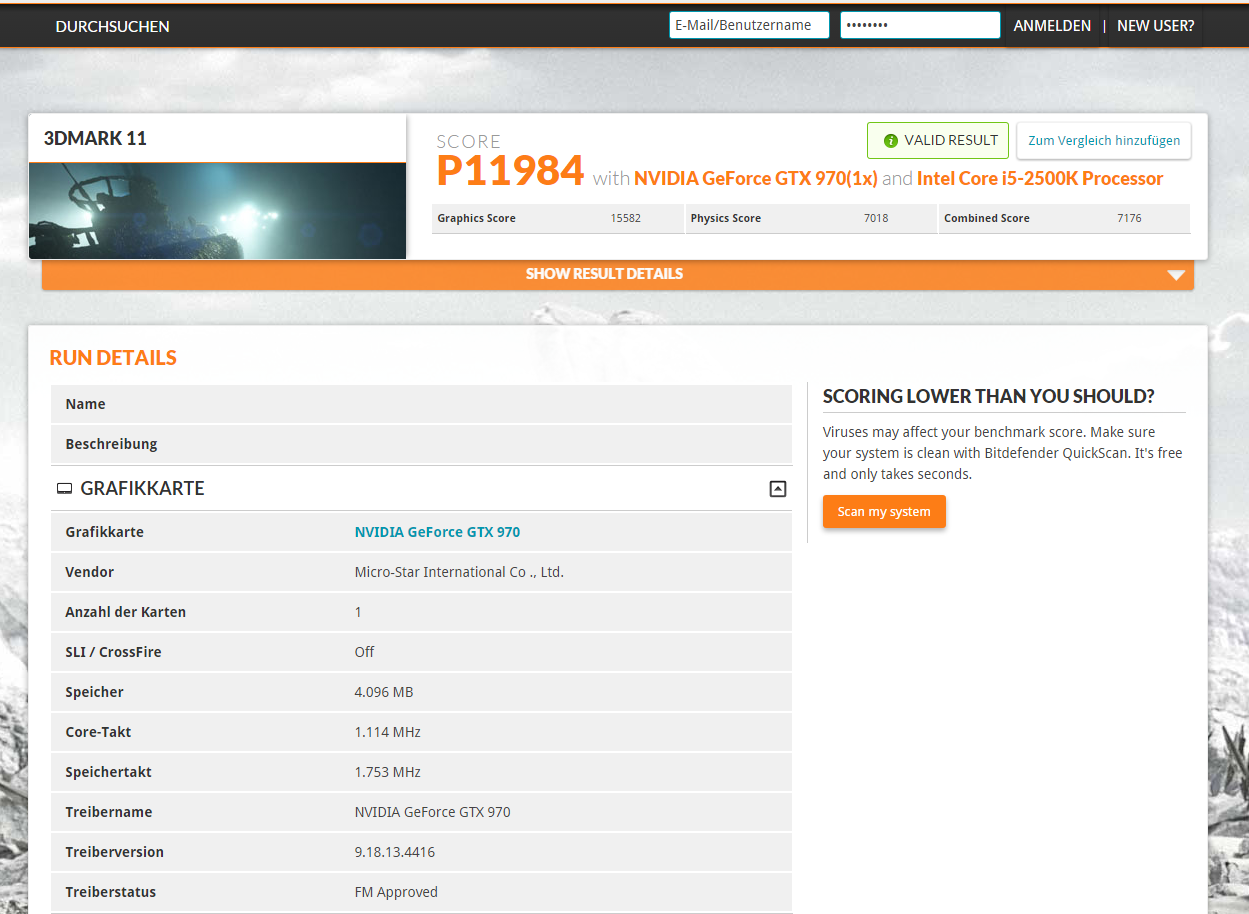Screen dimensions: 1249x914
Task: Click the Anmelden login button
Action: pyautogui.click(x=1052, y=26)
